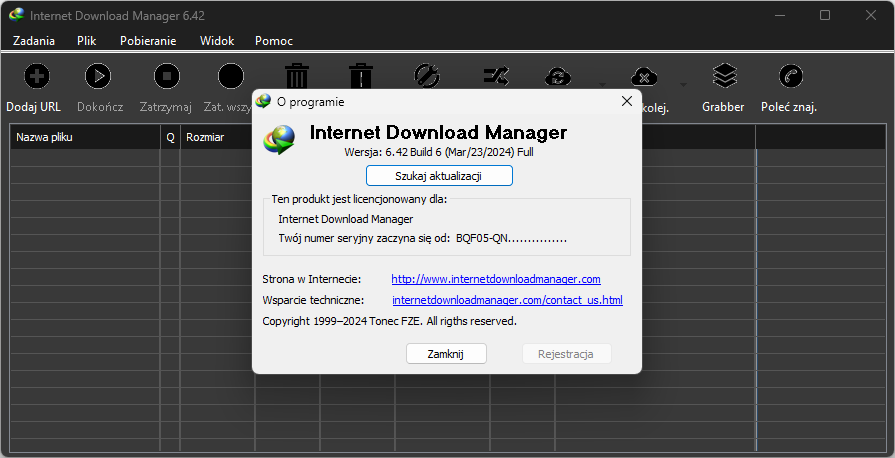Open options via the wrench icon
The height and width of the screenshot is (458, 895).
[x=426, y=75]
